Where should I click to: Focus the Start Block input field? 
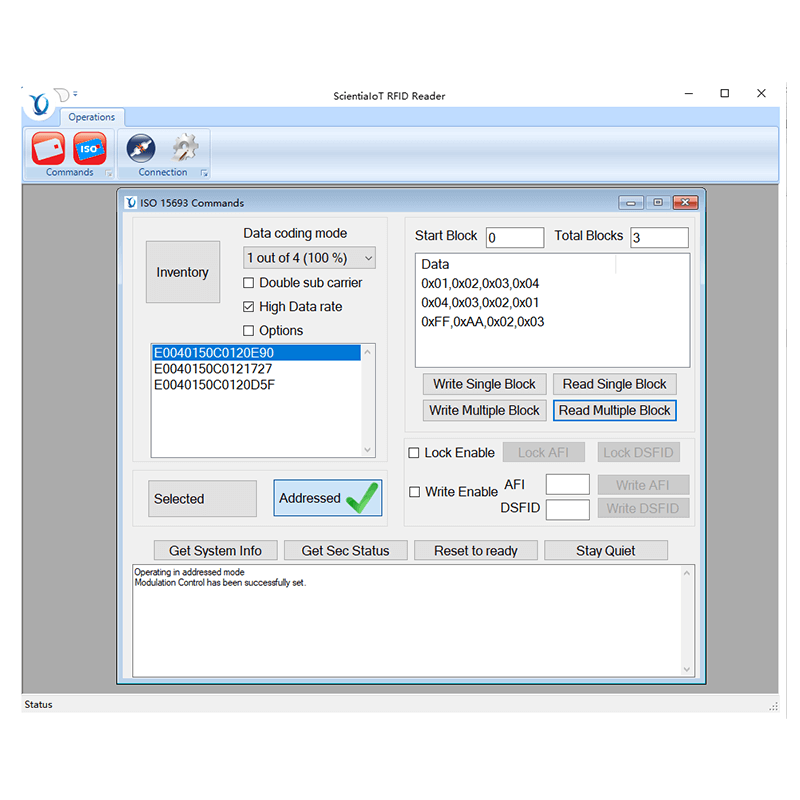click(x=515, y=238)
